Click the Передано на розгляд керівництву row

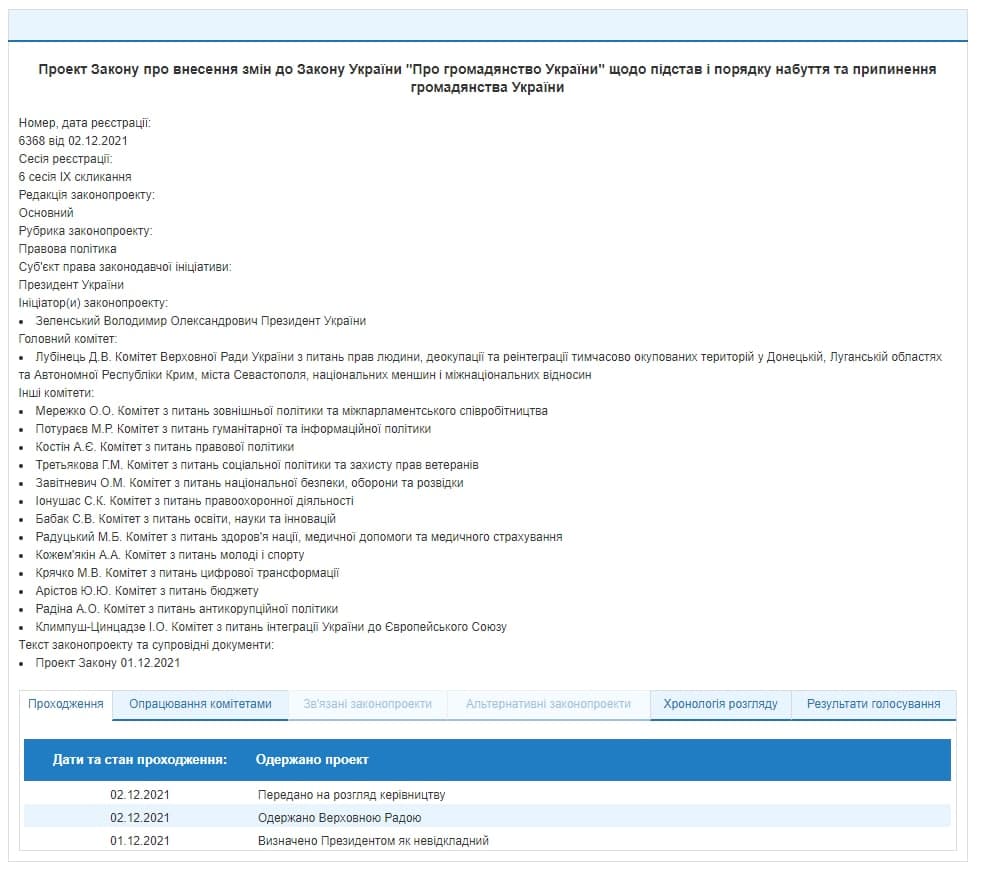click(x=351, y=795)
